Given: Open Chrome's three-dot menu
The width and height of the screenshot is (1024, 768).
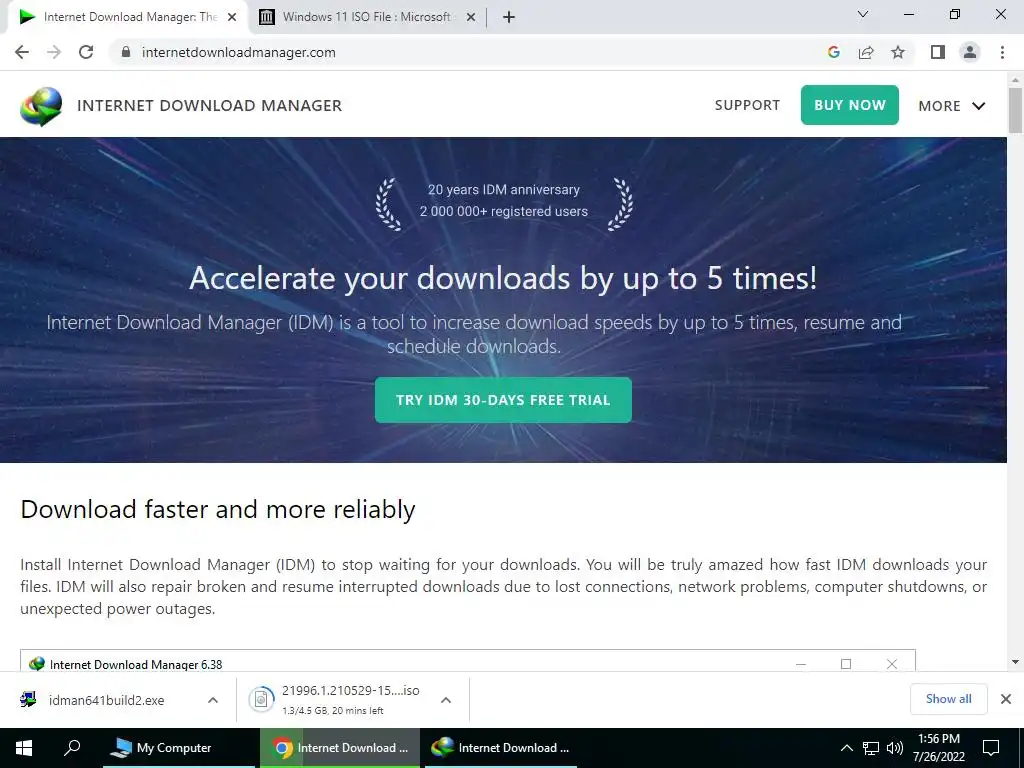Looking at the screenshot, I should coord(1002,52).
